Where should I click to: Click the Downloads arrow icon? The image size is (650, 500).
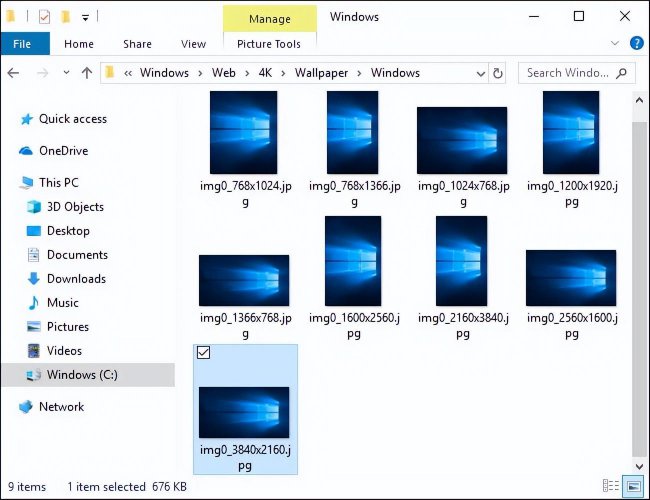(34, 279)
